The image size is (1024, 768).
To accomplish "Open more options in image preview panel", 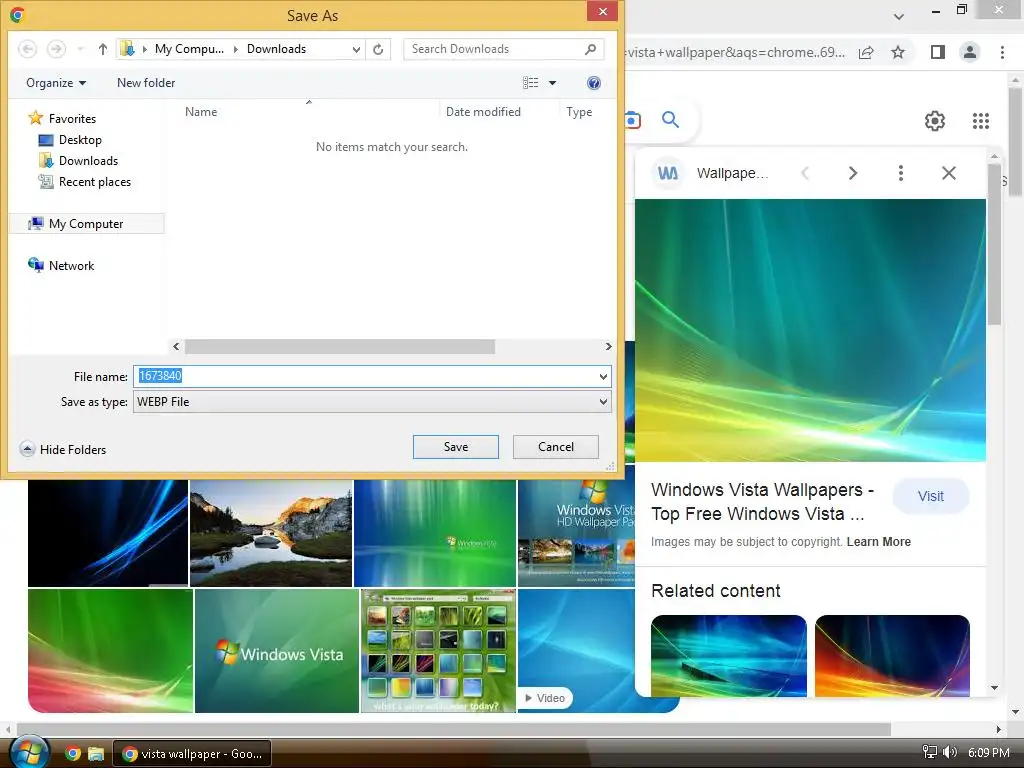I will pyautogui.click(x=901, y=173).
